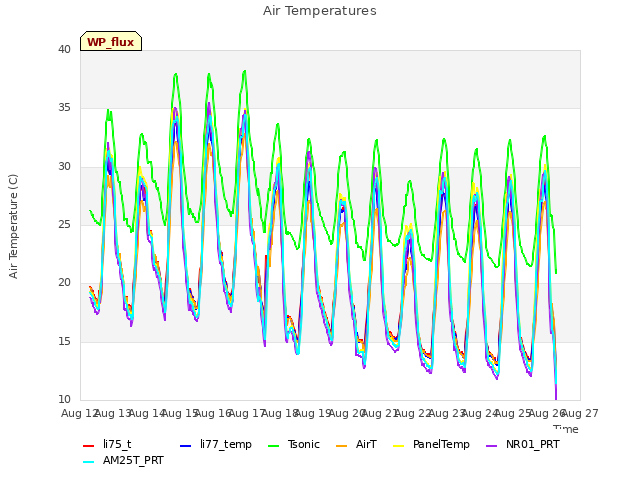
Task: Select the PanelTemp legend label
Action: point(441,444)
